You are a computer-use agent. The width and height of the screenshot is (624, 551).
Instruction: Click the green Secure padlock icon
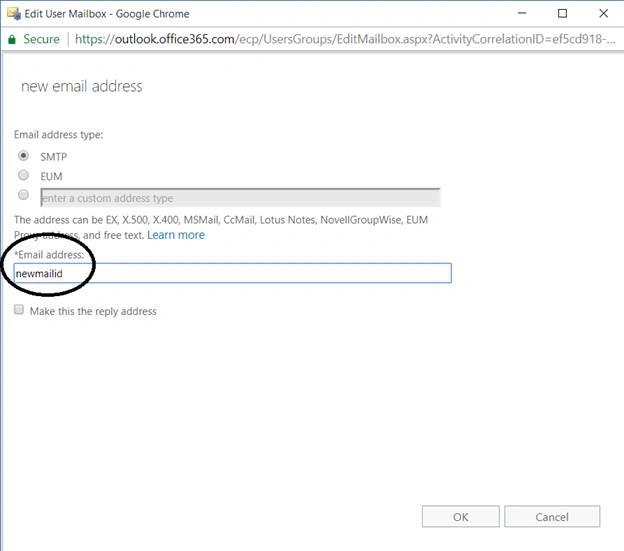point(12,39)
